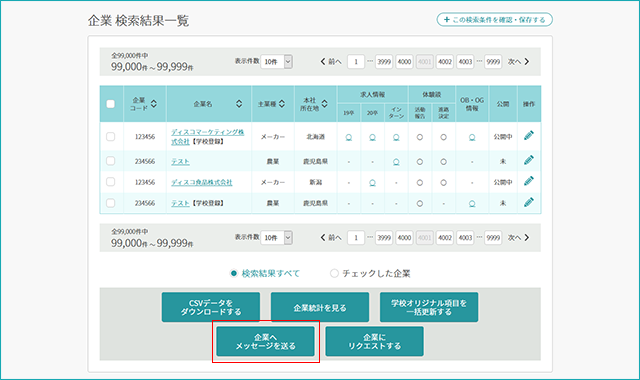Go to next page using upper 次へ arrow
Image resolution: width=640 pixels, height=380 pixels.
pos(518,62)
